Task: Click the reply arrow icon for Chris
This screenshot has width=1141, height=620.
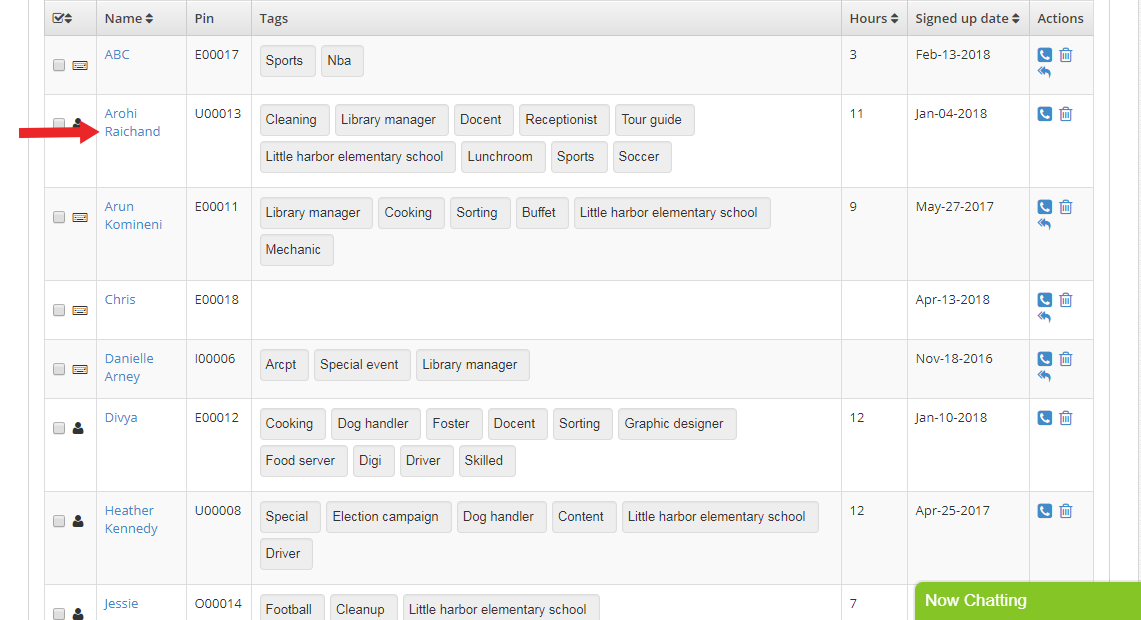Action: (x=1044, y=317)
